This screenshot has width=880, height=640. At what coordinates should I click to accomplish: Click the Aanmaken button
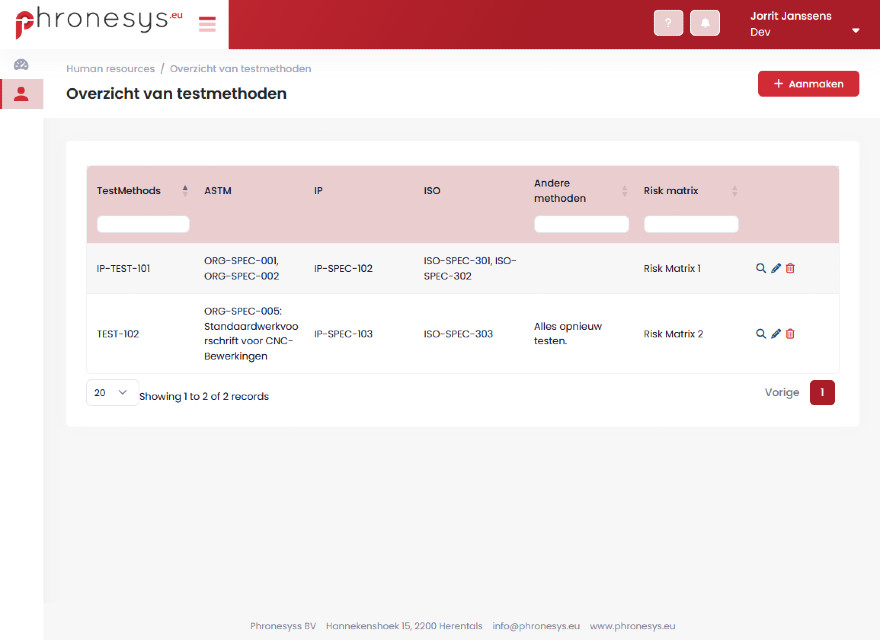pos(808,84)
